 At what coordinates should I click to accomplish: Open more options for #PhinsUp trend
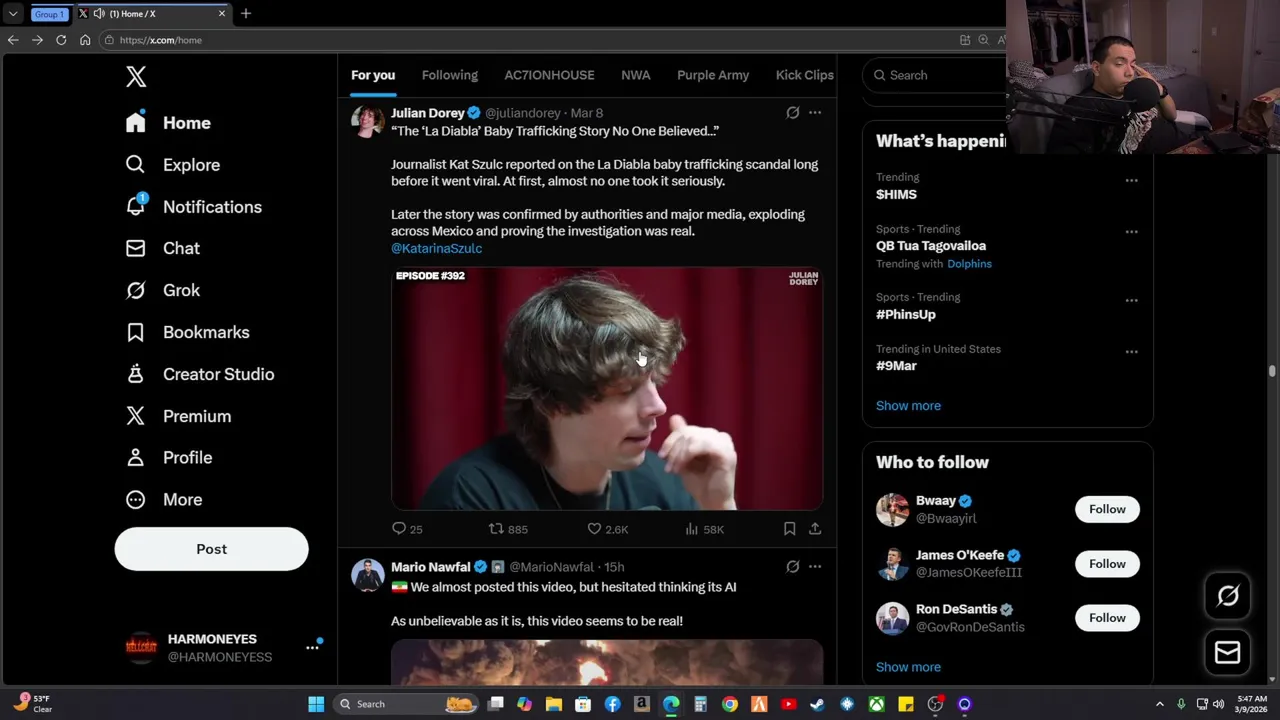pos(1131,300)
